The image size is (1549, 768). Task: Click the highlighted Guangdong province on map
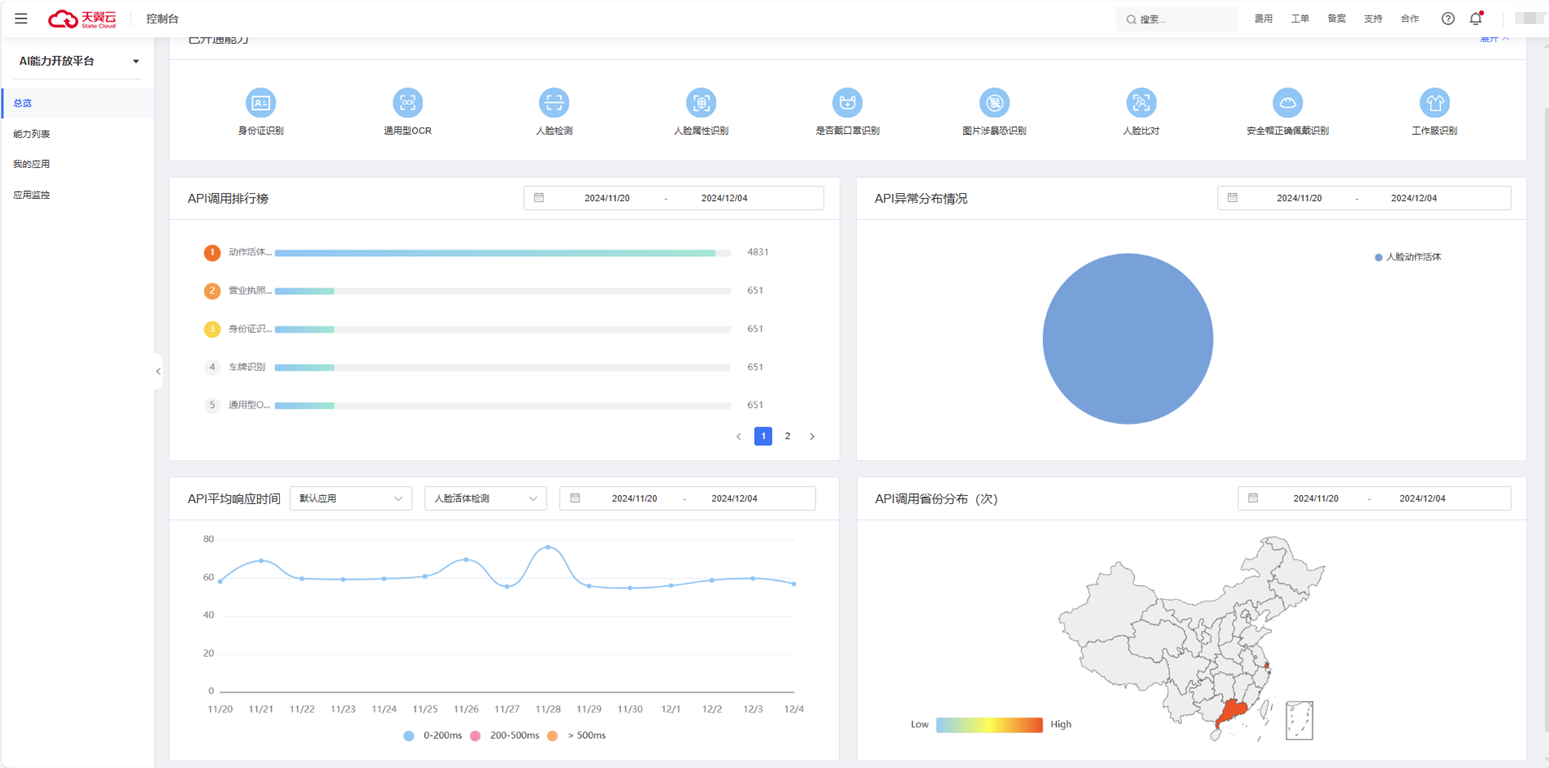[x=1230, y=712]
